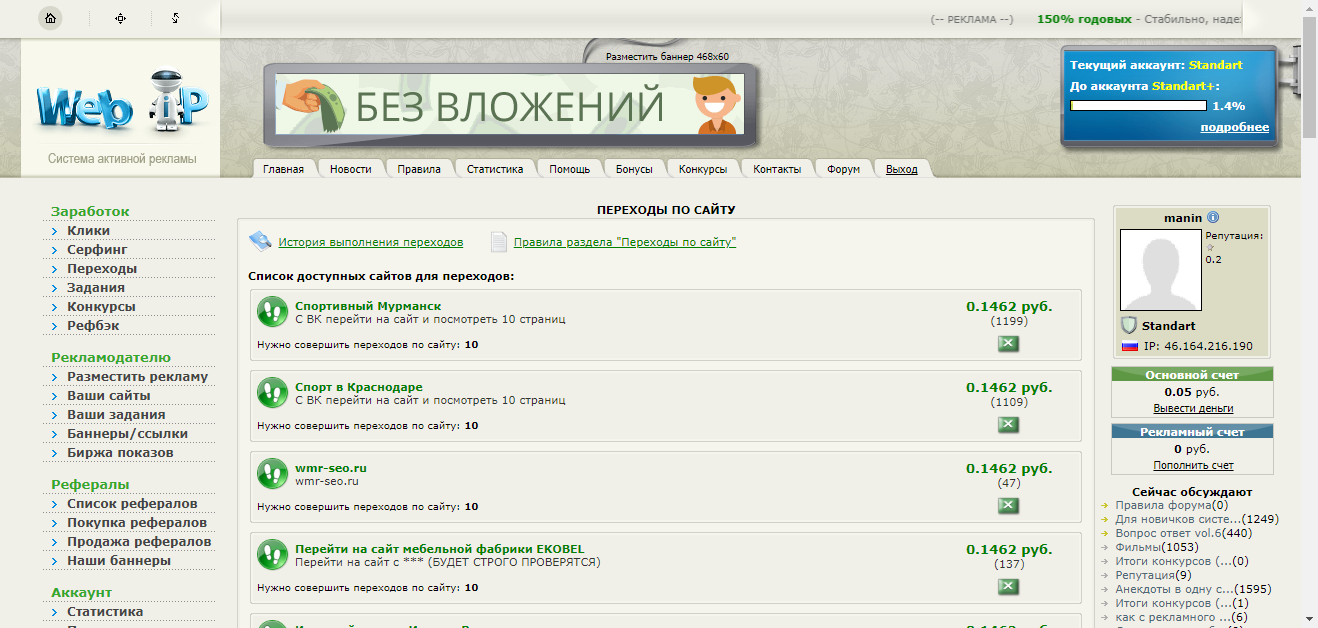Click footsteps icon for Спортивный Мурманск
The image size is (1318, 628).
[x=271, y=311]
